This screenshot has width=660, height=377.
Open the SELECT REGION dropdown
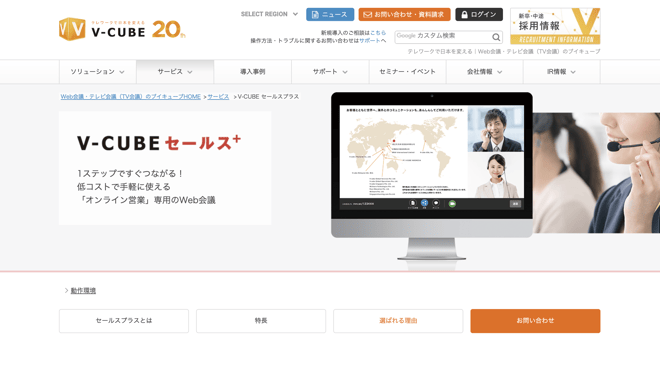click(269, 14)
